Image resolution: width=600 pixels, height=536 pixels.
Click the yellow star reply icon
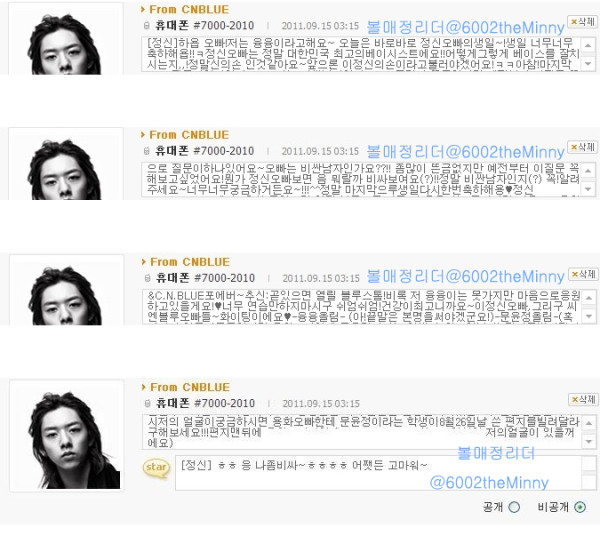[156, 468]
